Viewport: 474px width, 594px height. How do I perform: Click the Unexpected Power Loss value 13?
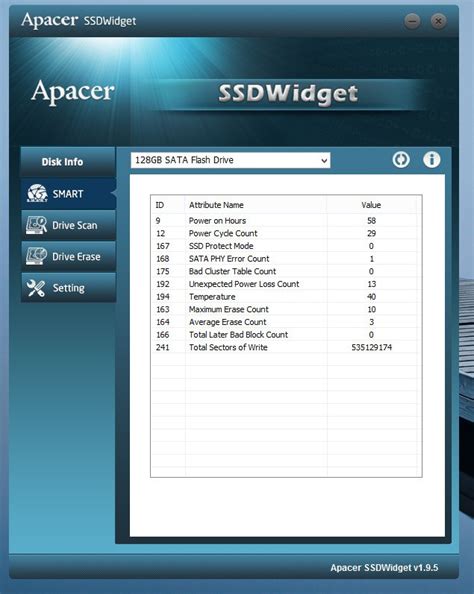tap(371, 284)
